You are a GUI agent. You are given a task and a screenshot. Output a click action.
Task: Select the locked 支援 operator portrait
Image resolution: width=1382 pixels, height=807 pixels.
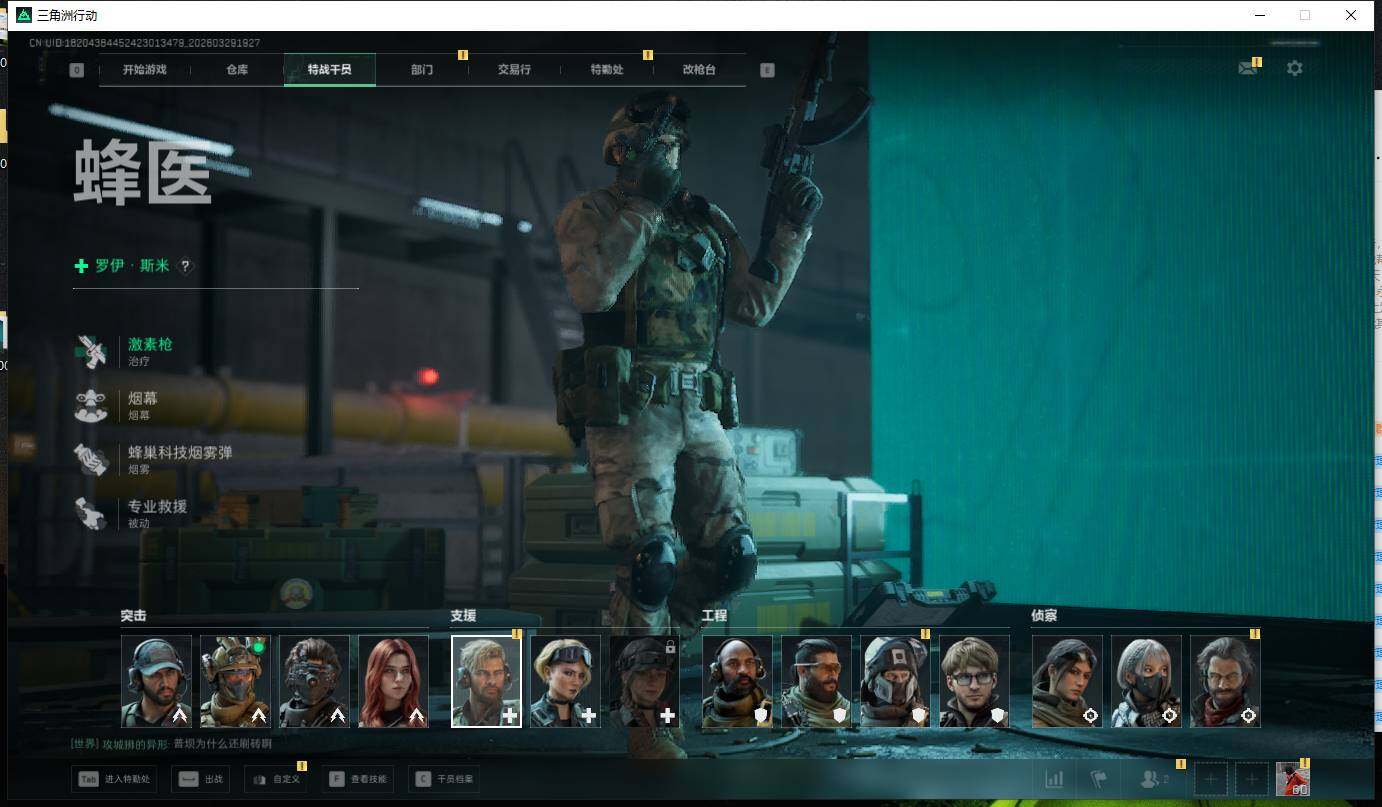pos(644,681)
